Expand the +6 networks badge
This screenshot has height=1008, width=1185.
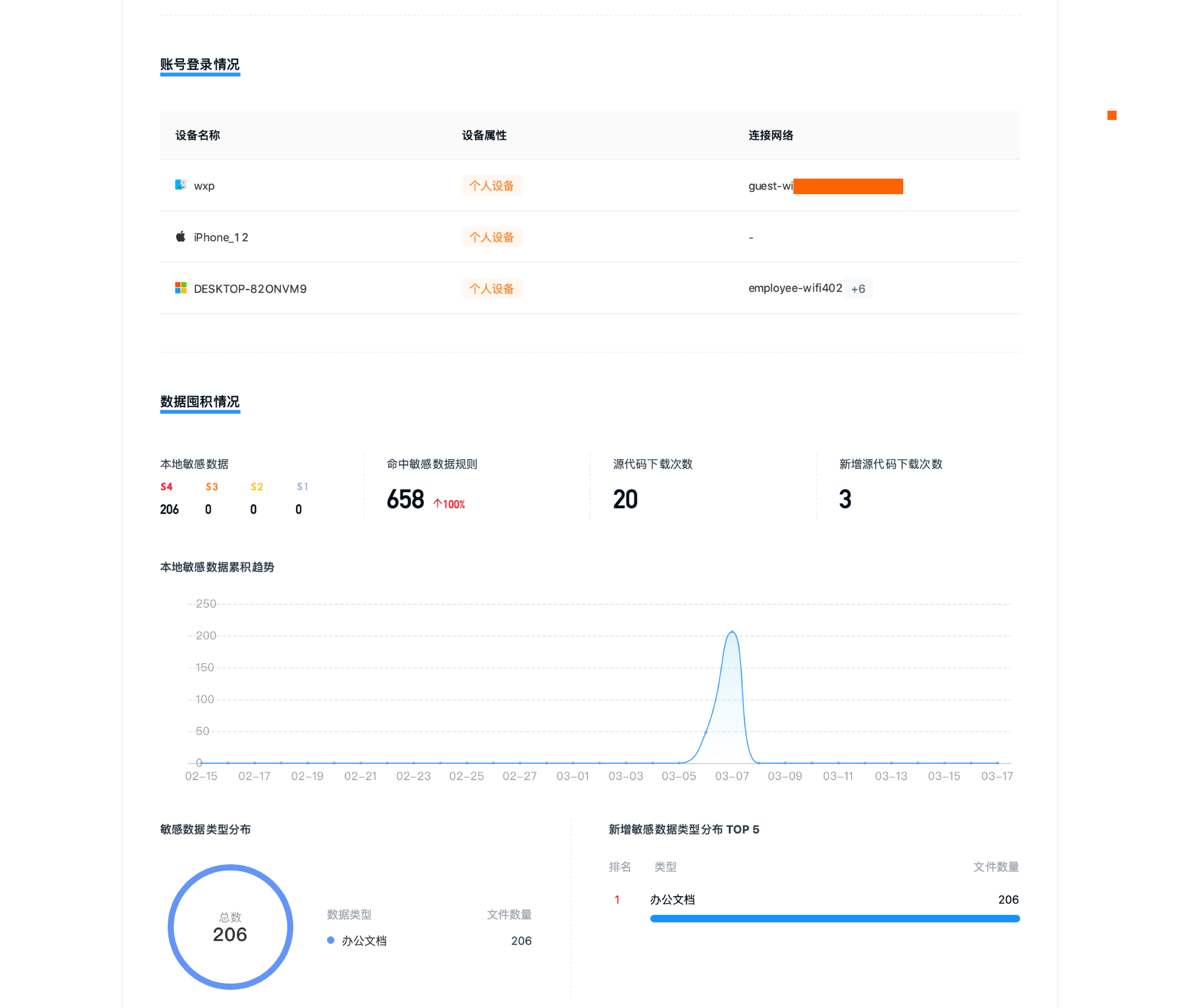pyautogui.click(x=858, y=288)
